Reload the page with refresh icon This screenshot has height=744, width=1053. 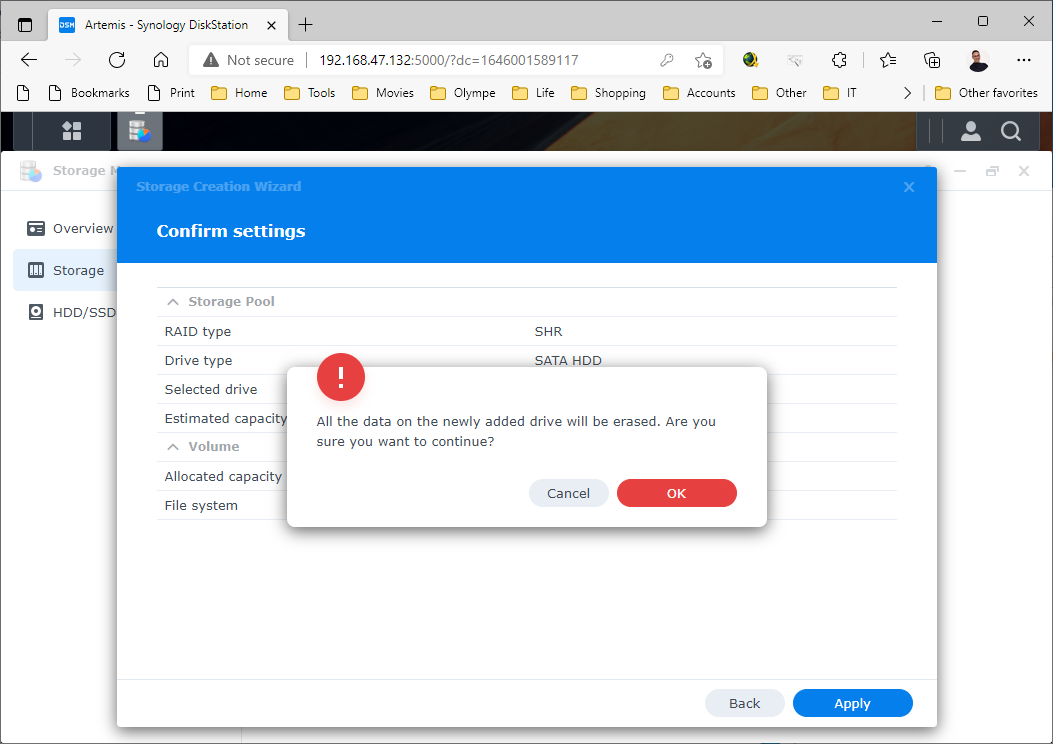117,60
